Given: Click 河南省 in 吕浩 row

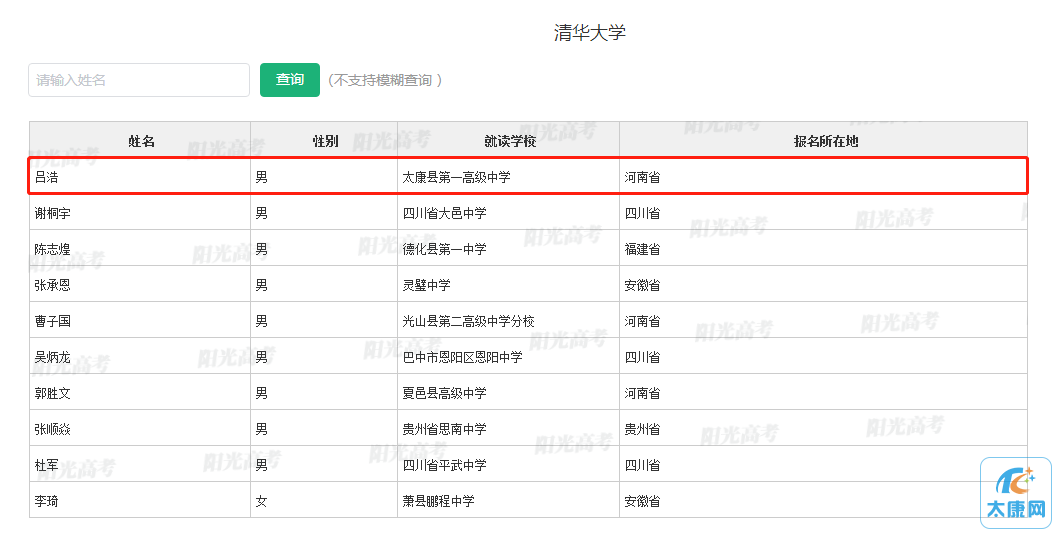Looking at the screenshot, I should [x=642, y=177].
